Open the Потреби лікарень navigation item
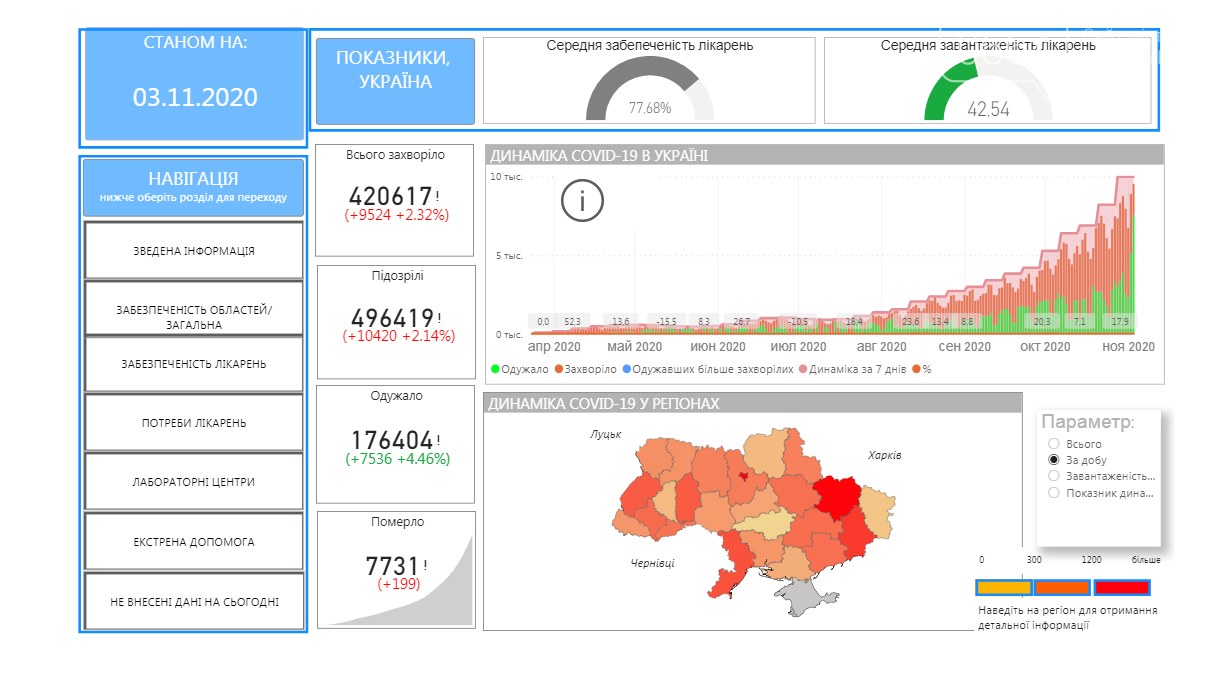This screenshot has height=690, width=1210. pyautogui.click(x=194, y=423)
